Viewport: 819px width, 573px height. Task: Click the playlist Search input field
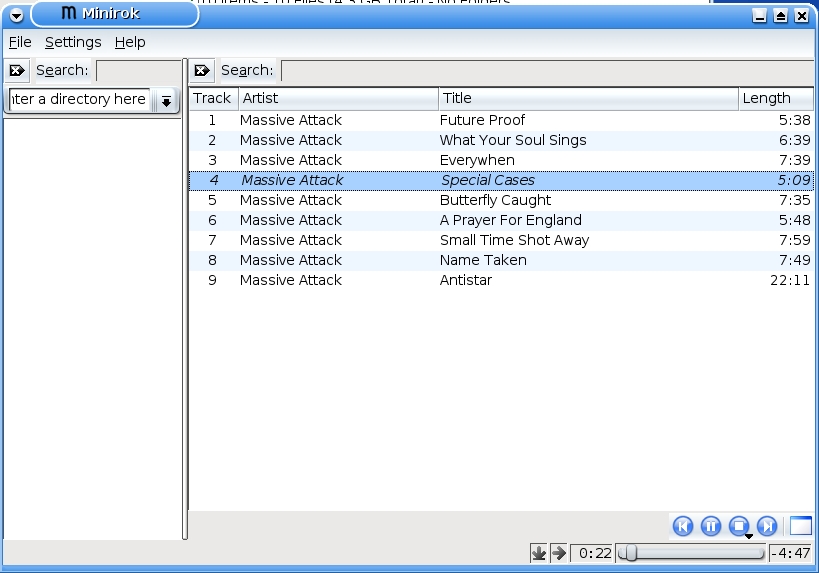[546, 70]
